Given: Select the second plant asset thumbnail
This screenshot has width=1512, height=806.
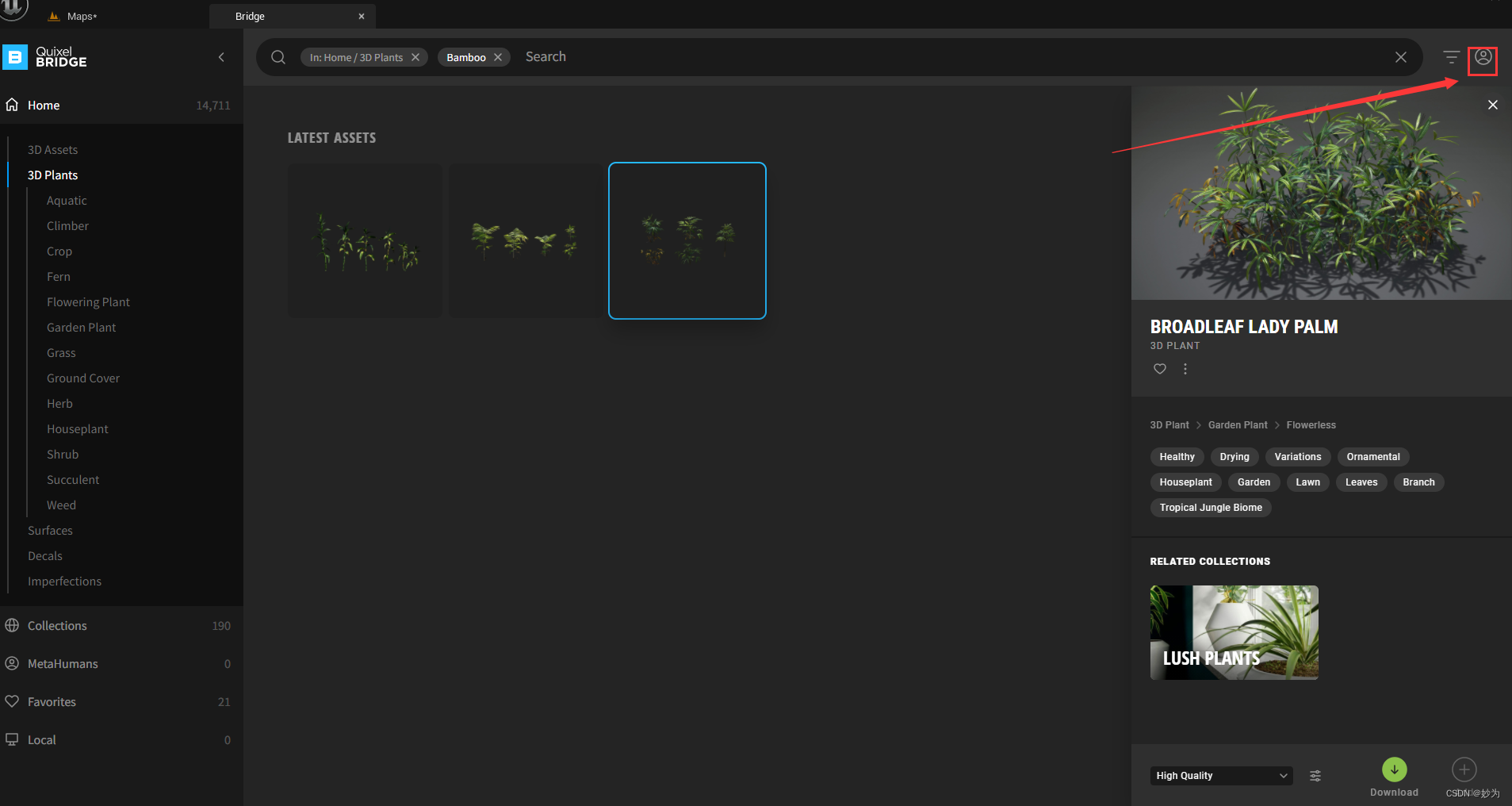Looking at the screenshot, I should point(526,240).
